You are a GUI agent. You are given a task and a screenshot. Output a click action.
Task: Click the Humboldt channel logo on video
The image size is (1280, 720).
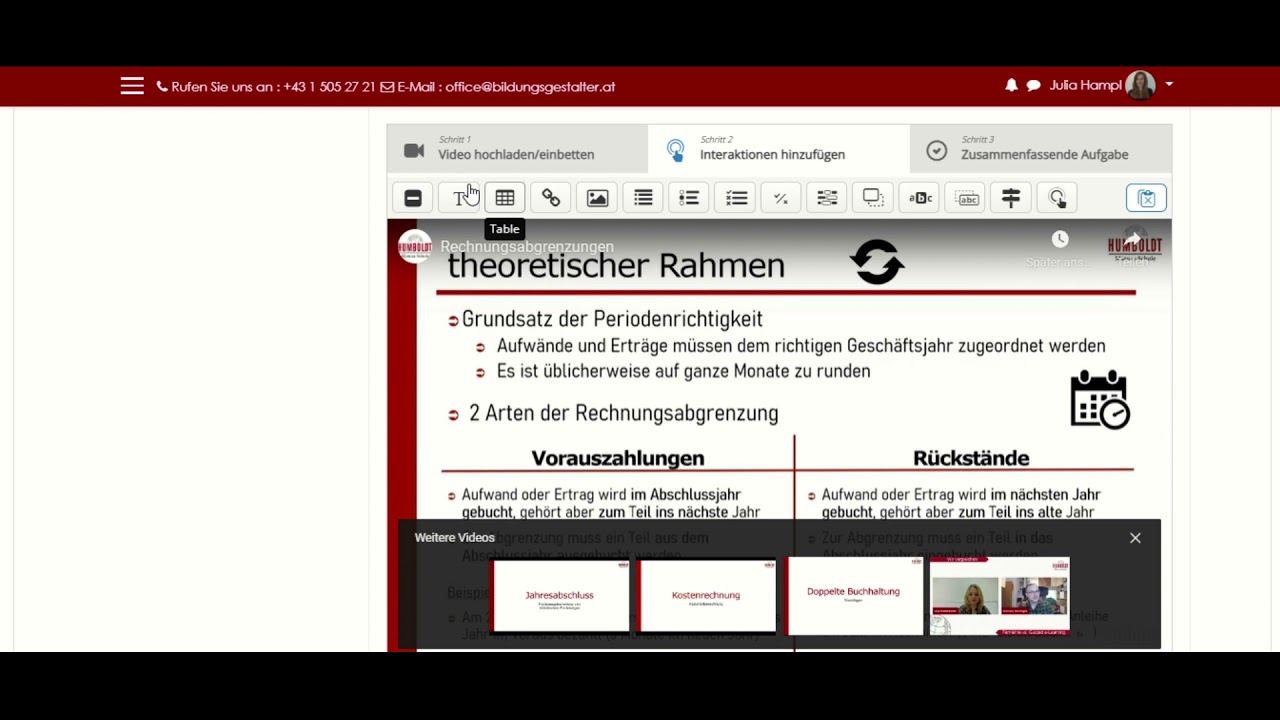click(415, 246)
